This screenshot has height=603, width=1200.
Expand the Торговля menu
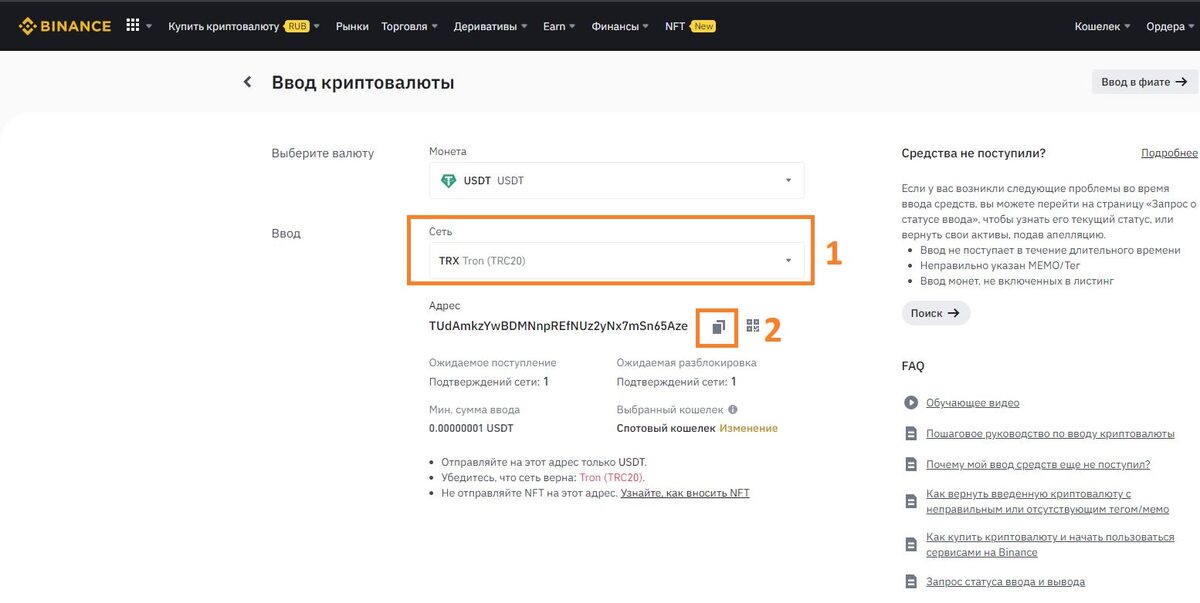[410, 26]
